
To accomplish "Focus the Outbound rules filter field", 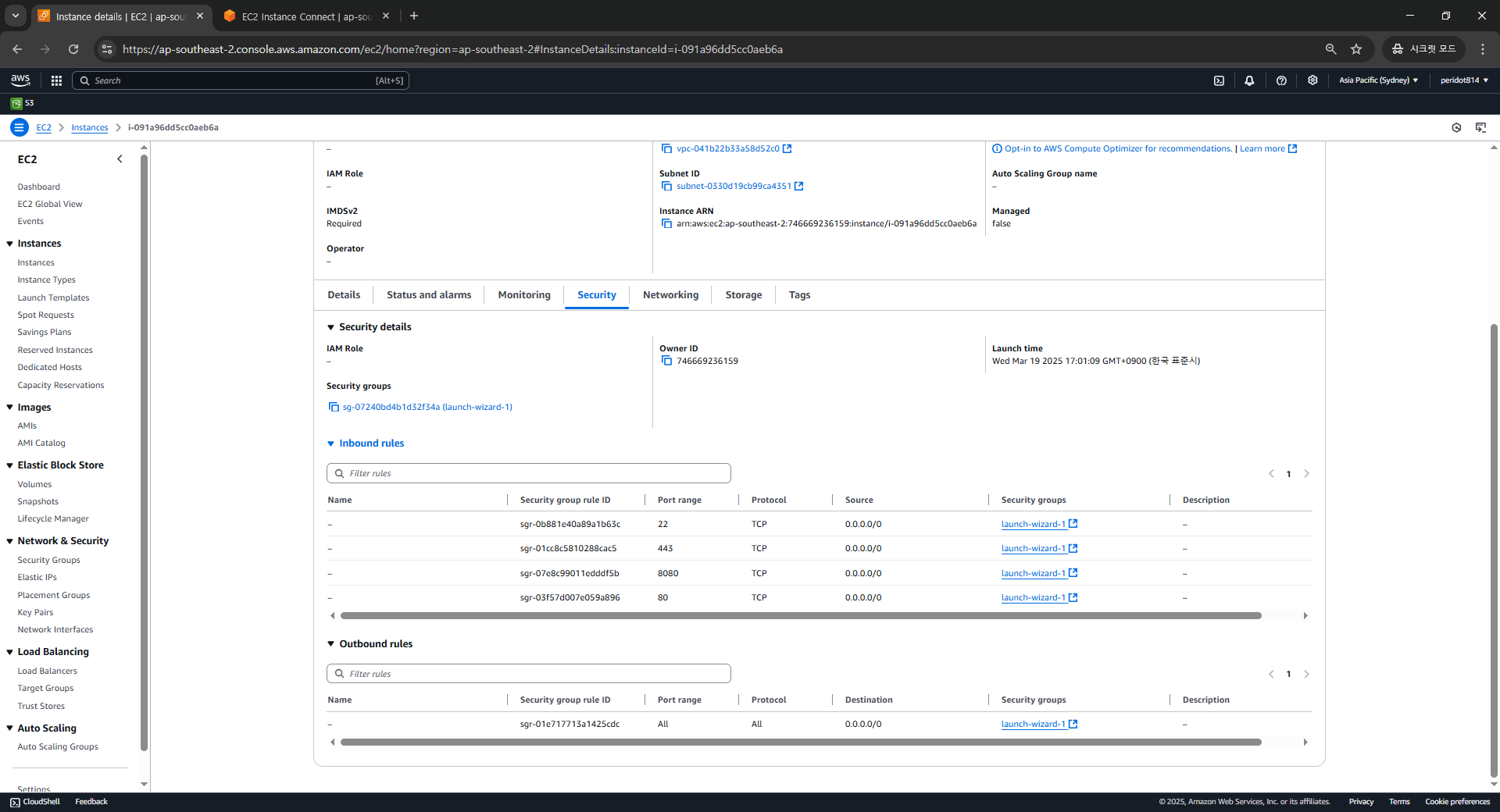I will click(529, 674).
